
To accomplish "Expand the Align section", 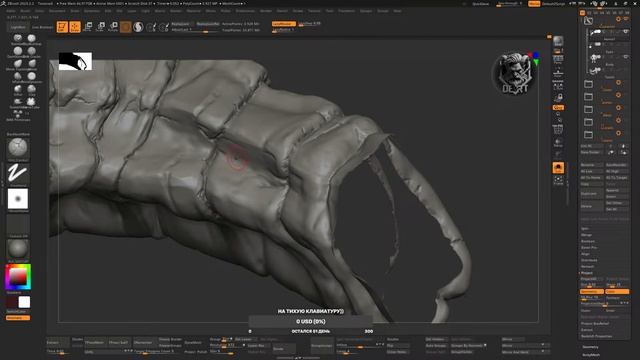I will click(585, 254).
